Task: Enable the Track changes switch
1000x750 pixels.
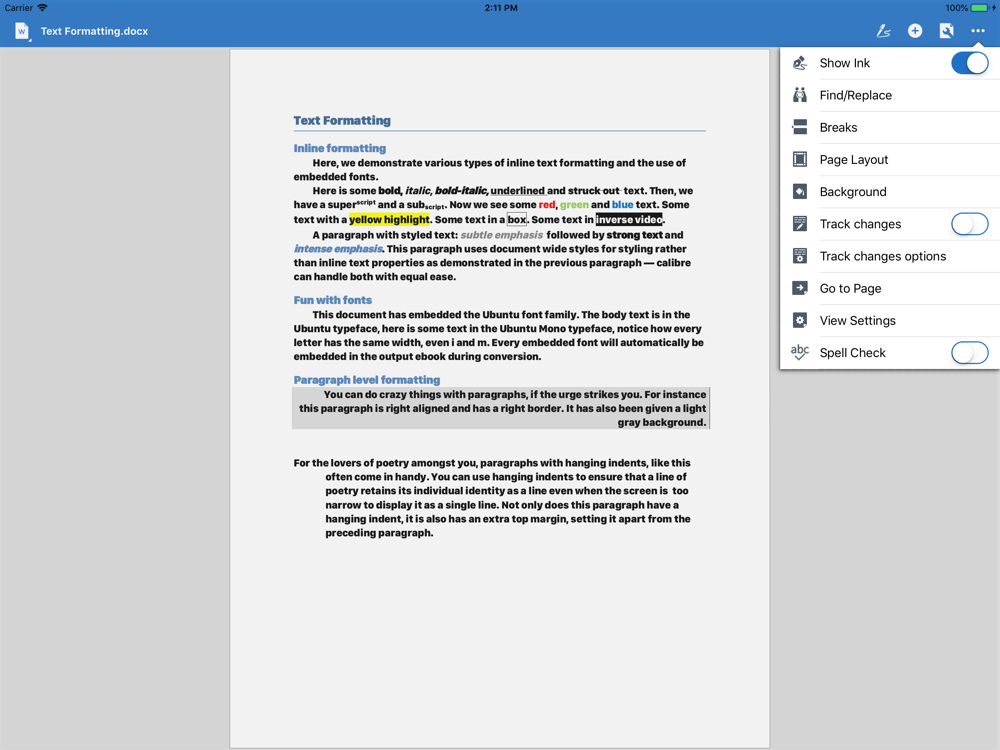Action: 969,224
